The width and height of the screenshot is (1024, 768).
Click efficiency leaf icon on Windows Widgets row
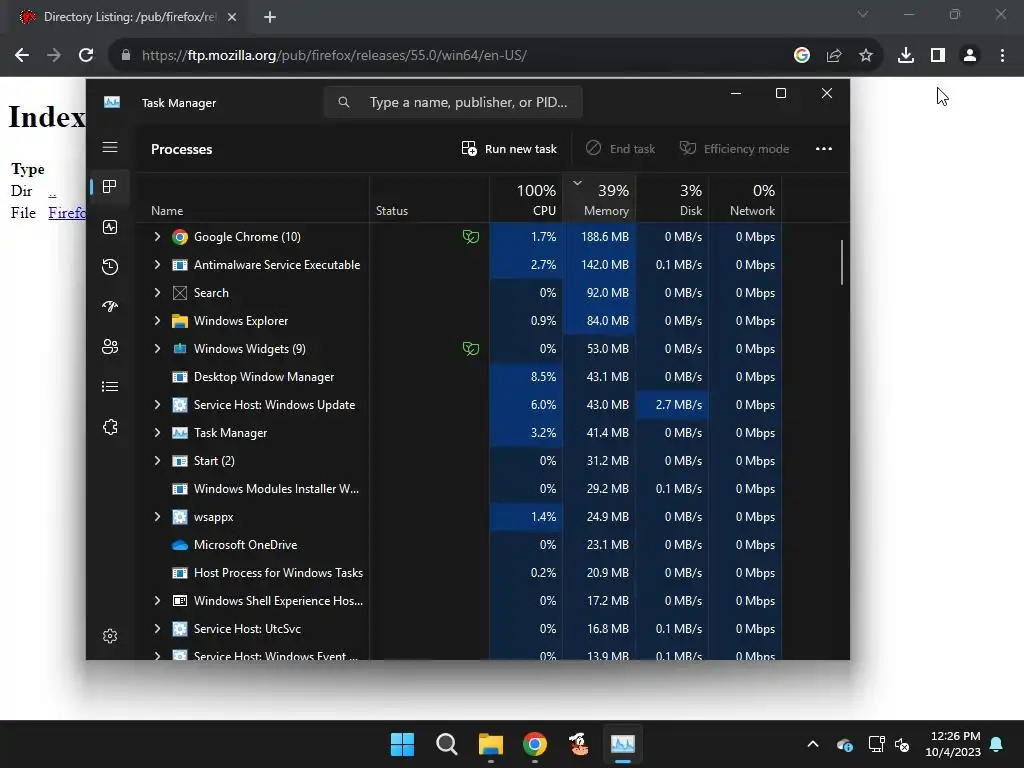coord(471,349)
